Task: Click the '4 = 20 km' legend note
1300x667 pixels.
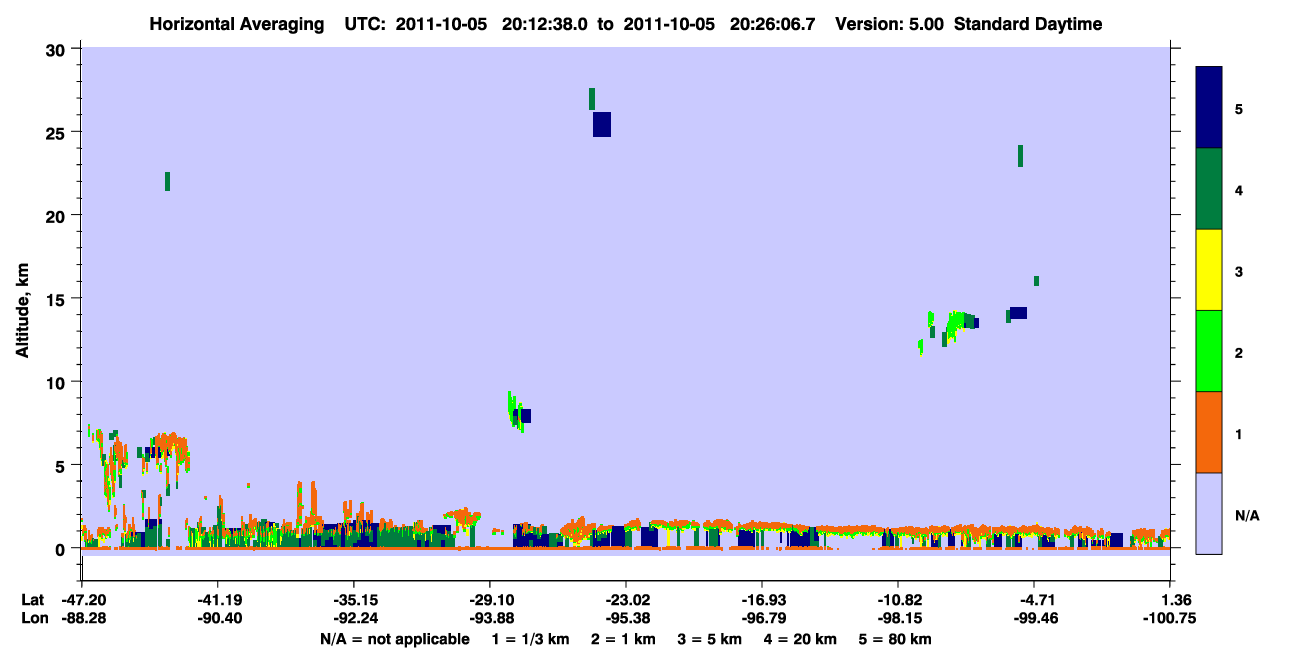Action: tap(801, 639)
